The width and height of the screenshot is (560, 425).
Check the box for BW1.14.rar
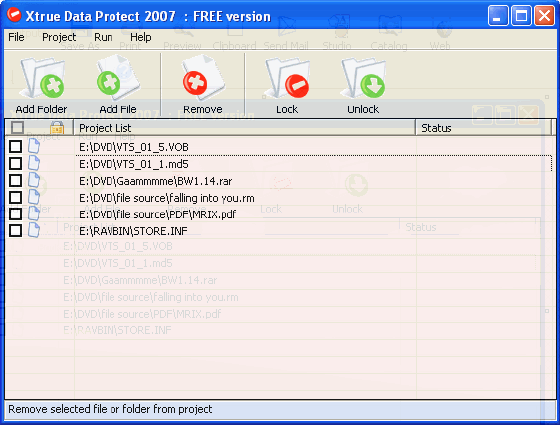[x=15, y=180]
